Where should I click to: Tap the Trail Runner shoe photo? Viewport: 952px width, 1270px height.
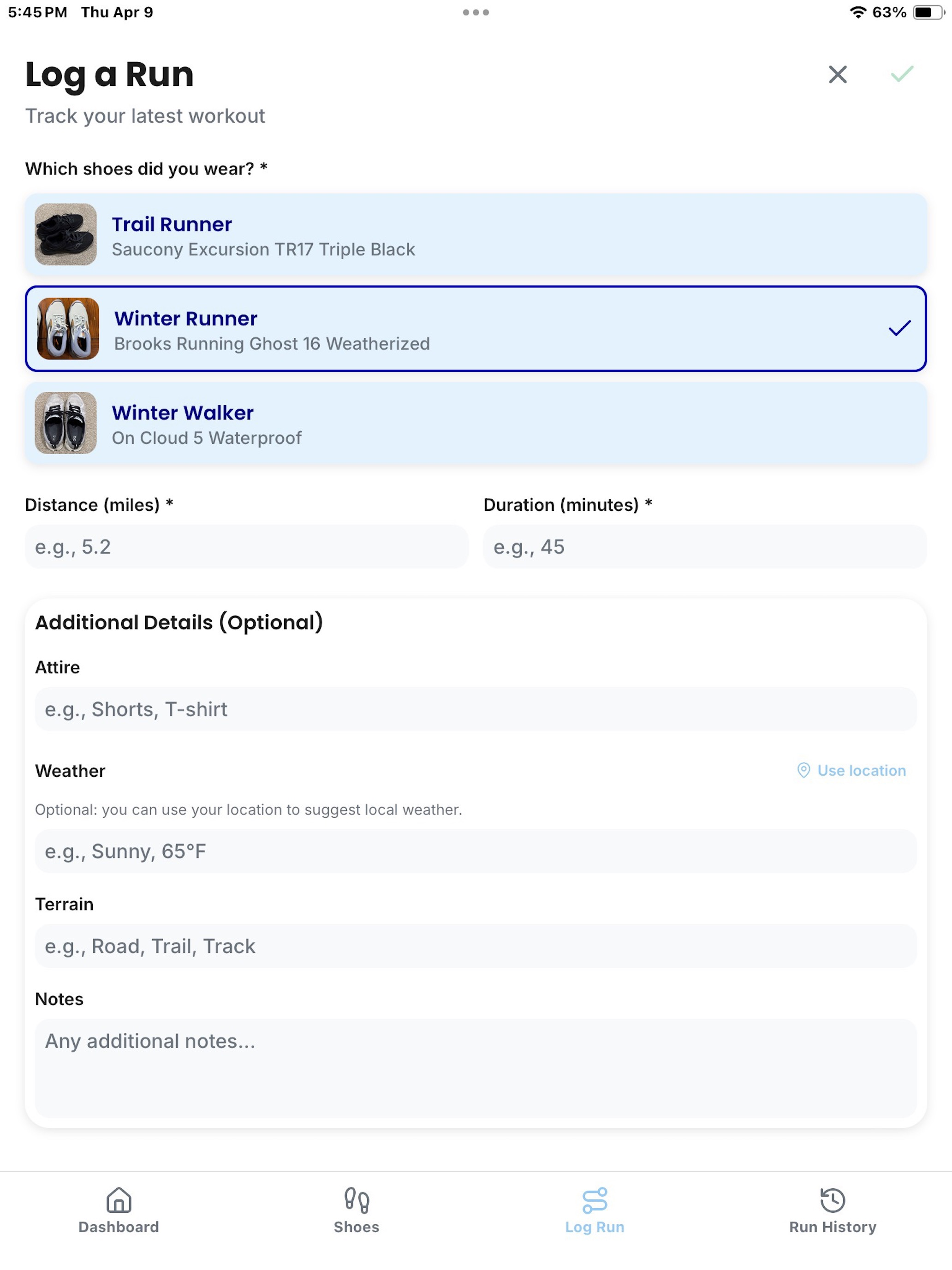point(65,234)
